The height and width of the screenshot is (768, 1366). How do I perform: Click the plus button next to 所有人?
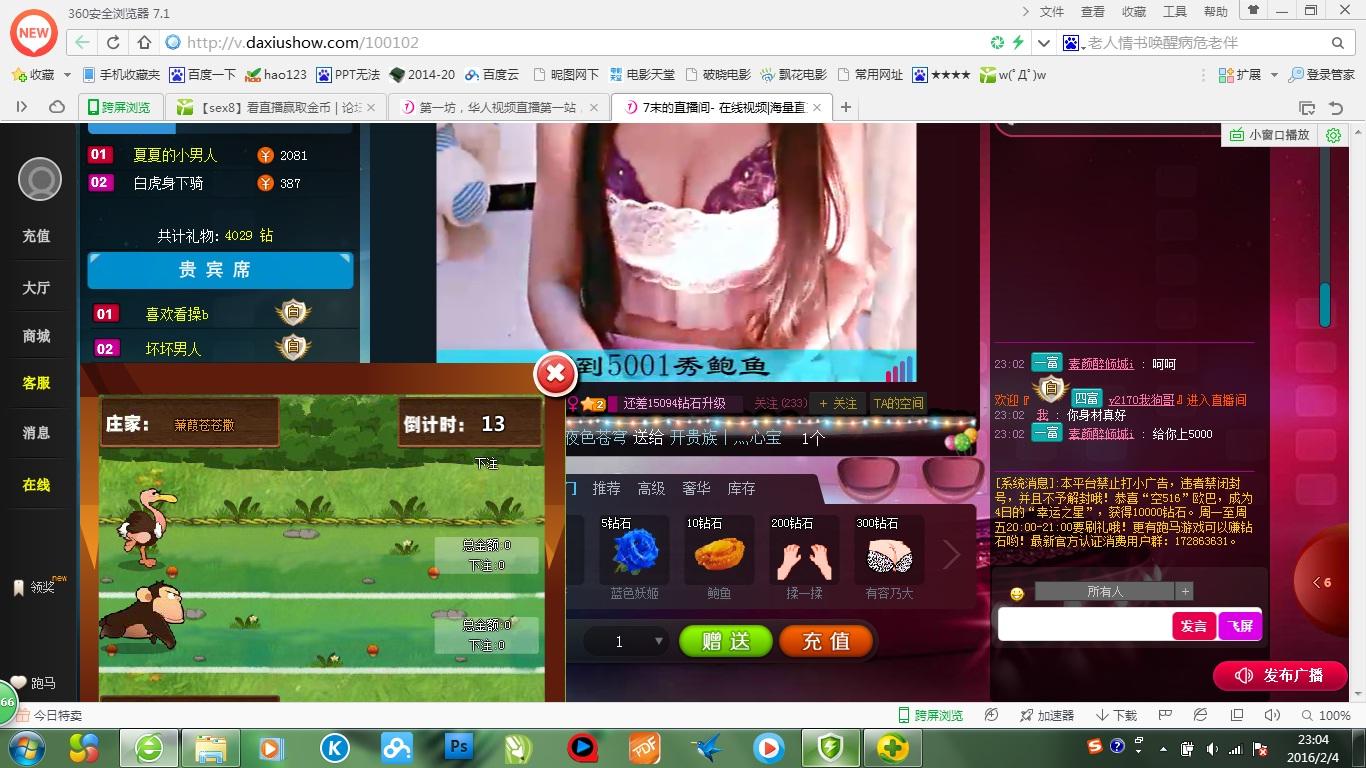1185,591
